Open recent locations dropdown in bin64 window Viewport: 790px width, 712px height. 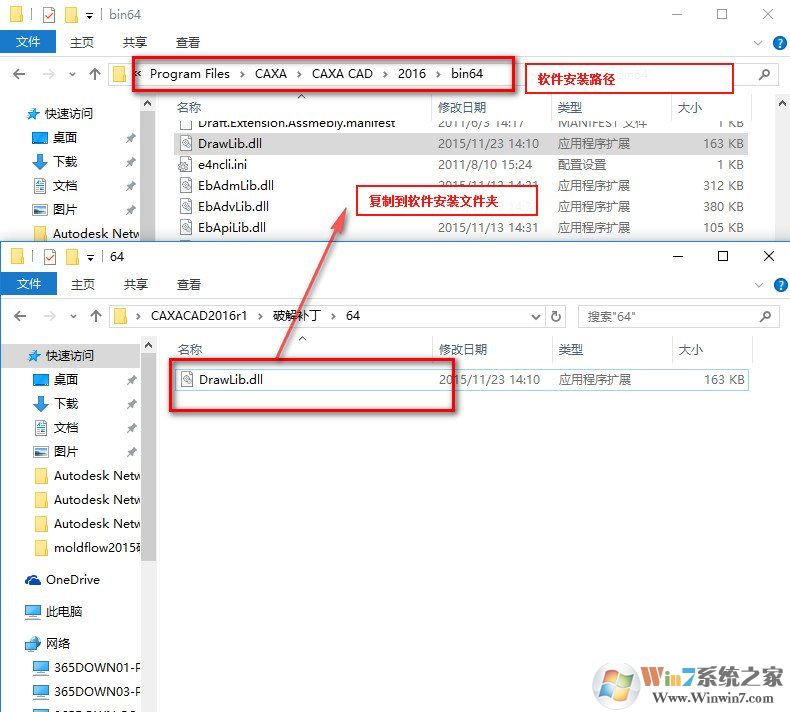[73, 75]
